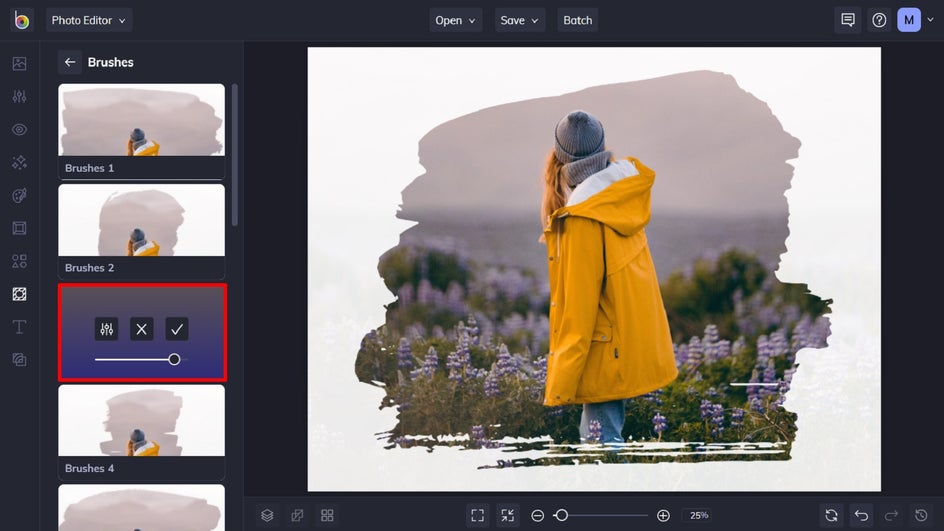944x531 pixels.
Task: Click the Brushes 4 label
Action: coord(89,468)
